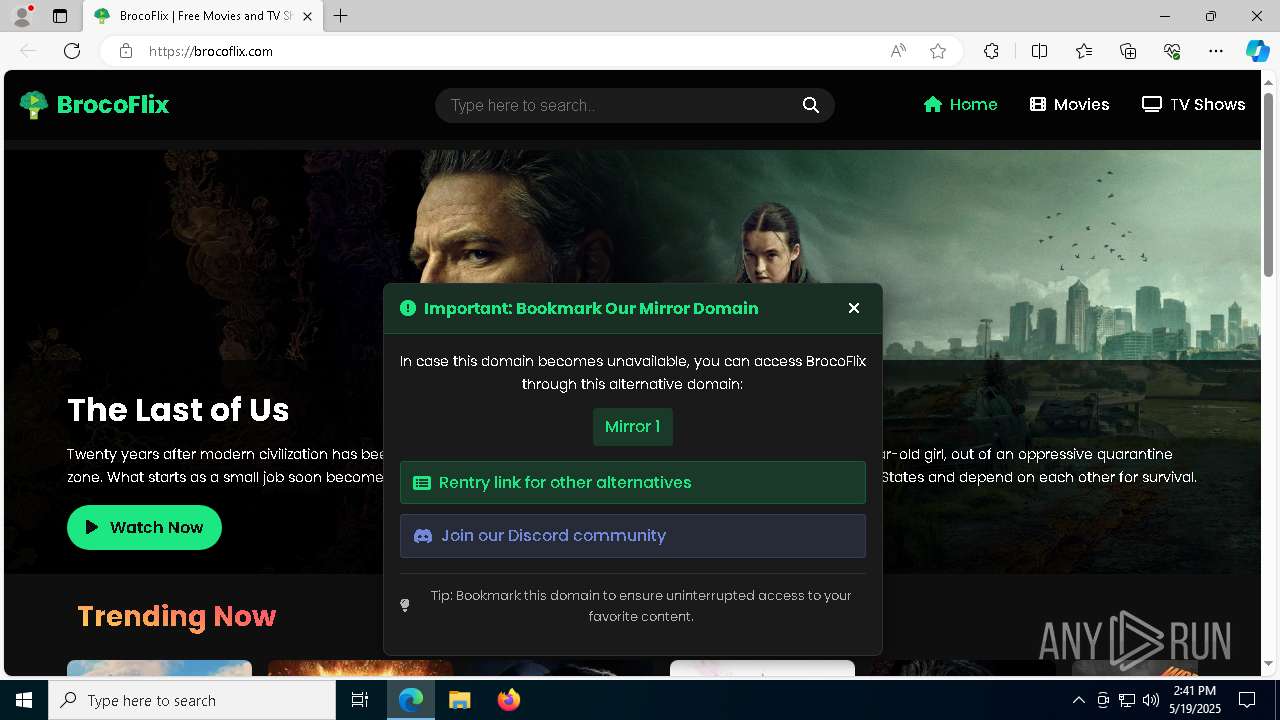The image size is (1280, 720).
Task: Open network status tray icon
Action: [x=1126, y=700]
